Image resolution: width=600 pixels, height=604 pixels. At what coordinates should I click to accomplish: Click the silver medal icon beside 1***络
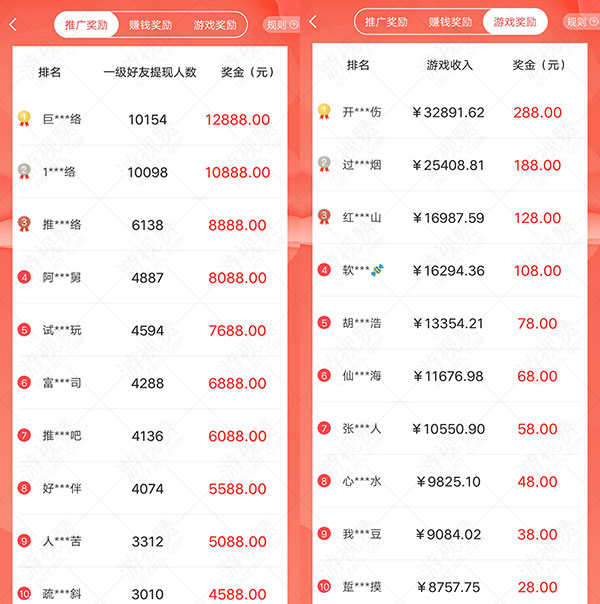tap(24, 171)
